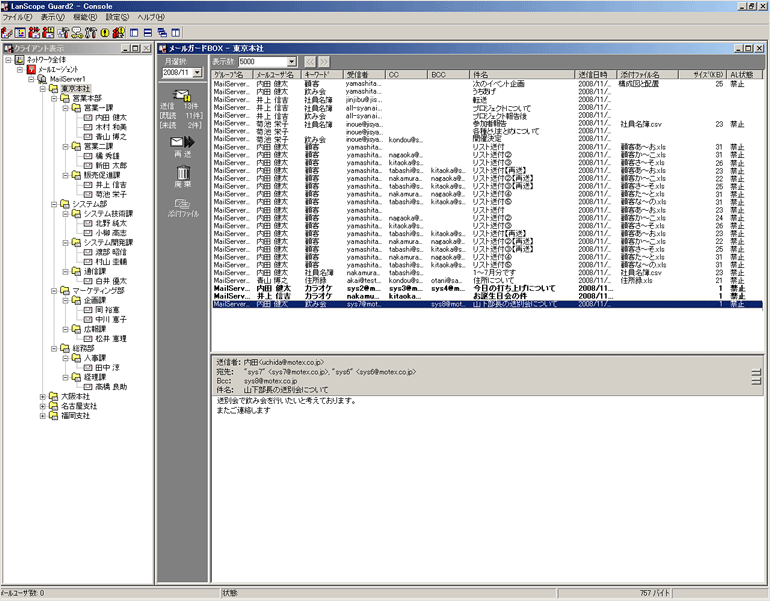Click the header expand button in preview pane
Screen dimensions: 770x601
pyautogui.click(x=756, y=373)
